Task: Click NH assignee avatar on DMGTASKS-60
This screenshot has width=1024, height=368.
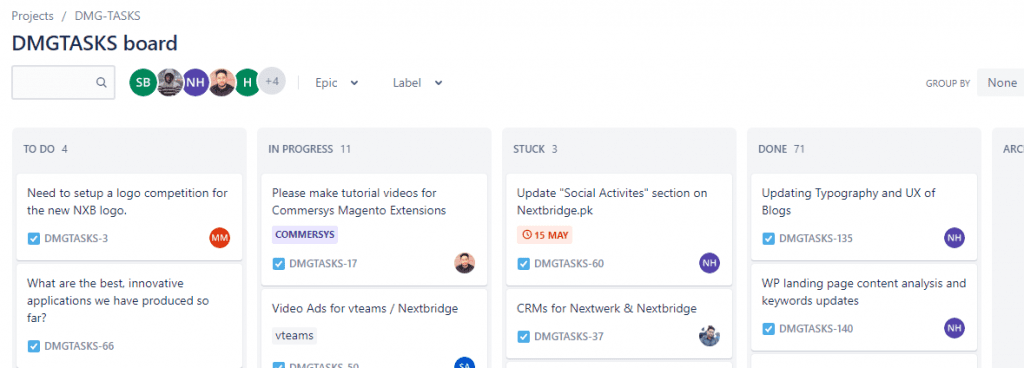Action: click(x=709, y=264)
